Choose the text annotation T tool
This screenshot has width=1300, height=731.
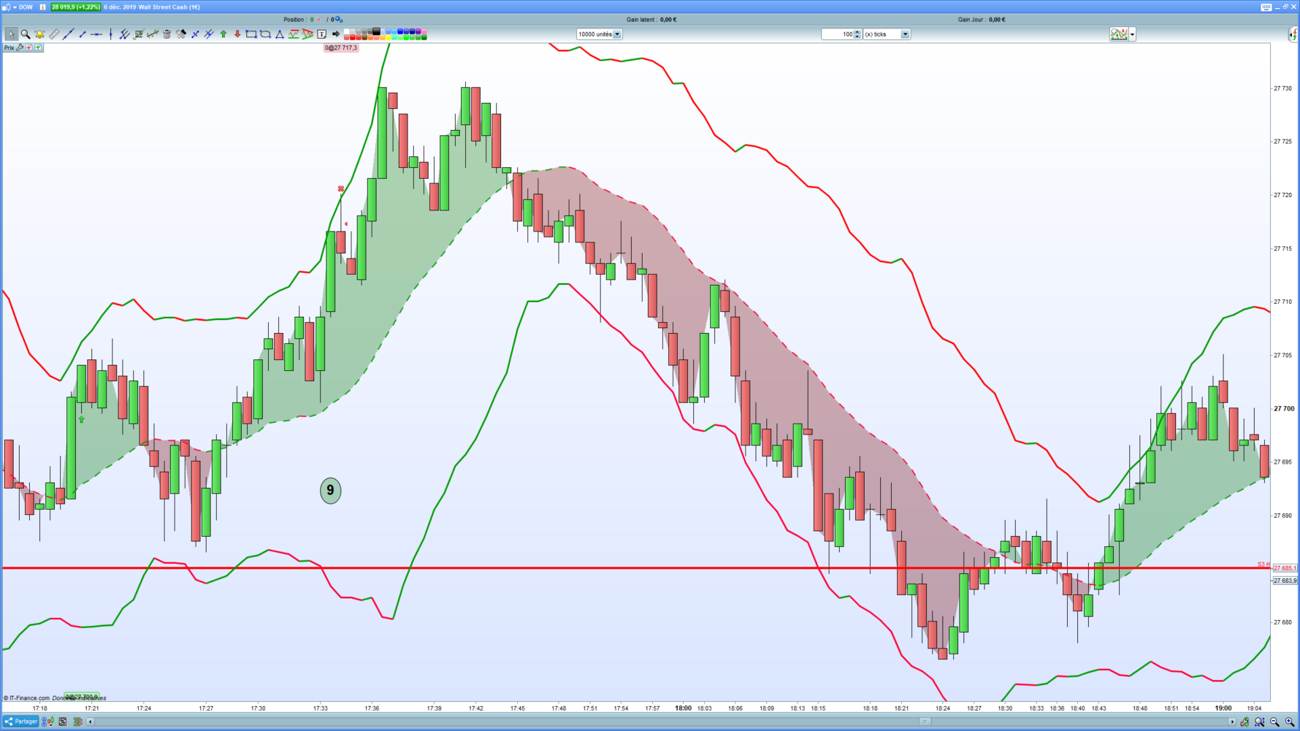tap(321, 34)
